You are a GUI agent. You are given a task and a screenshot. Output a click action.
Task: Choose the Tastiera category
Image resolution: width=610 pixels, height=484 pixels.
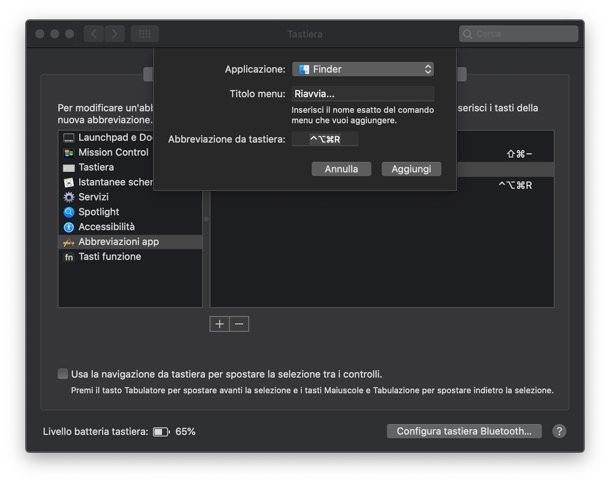[x=130, y=167]
